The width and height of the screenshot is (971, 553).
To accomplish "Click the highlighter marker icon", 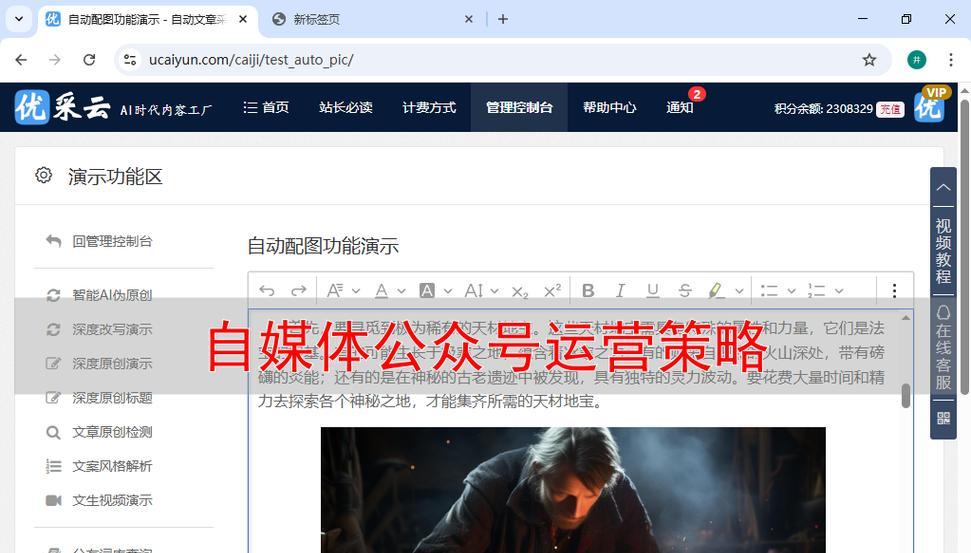I will [716, 290].
